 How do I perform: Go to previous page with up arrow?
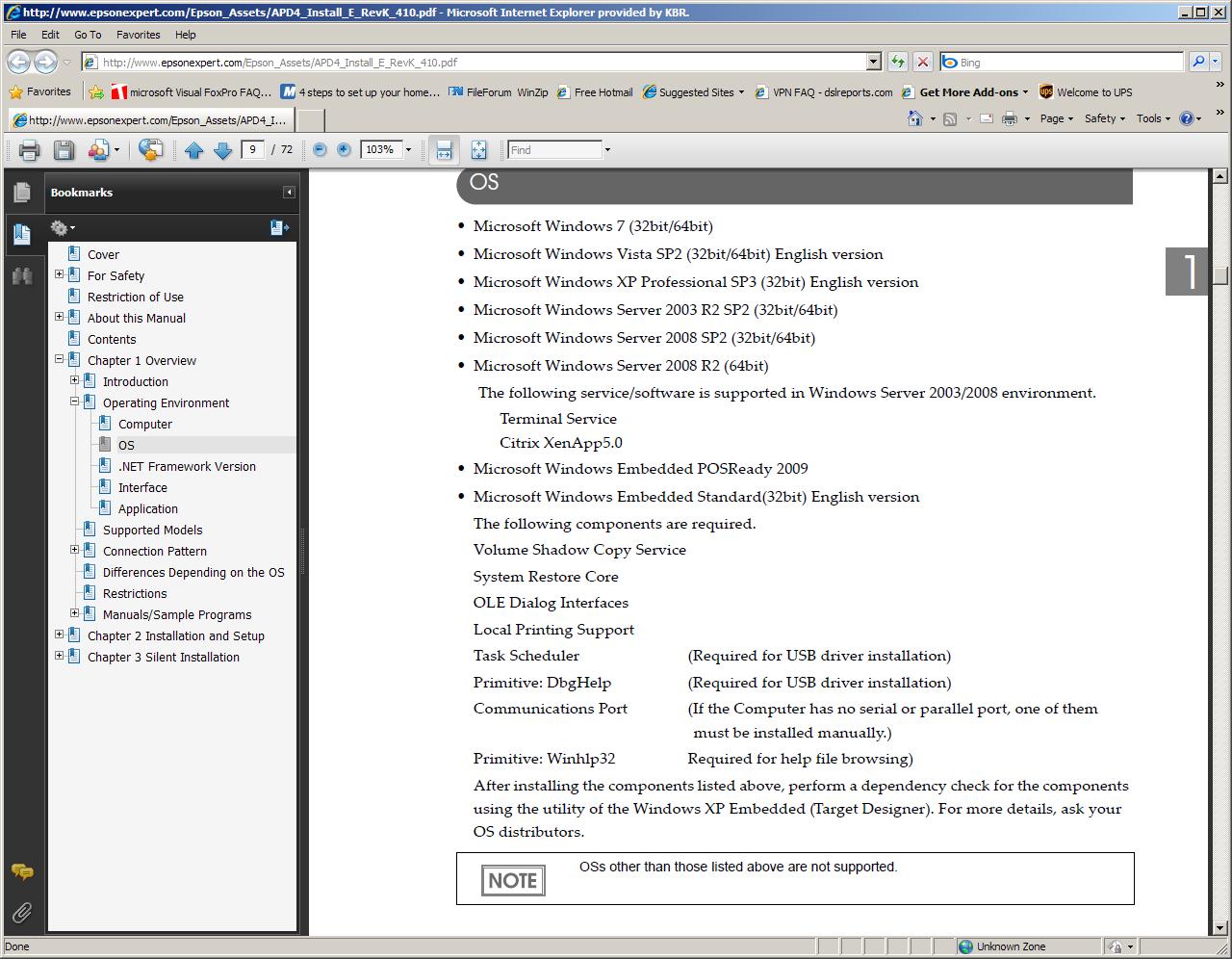tap(193, 150)
